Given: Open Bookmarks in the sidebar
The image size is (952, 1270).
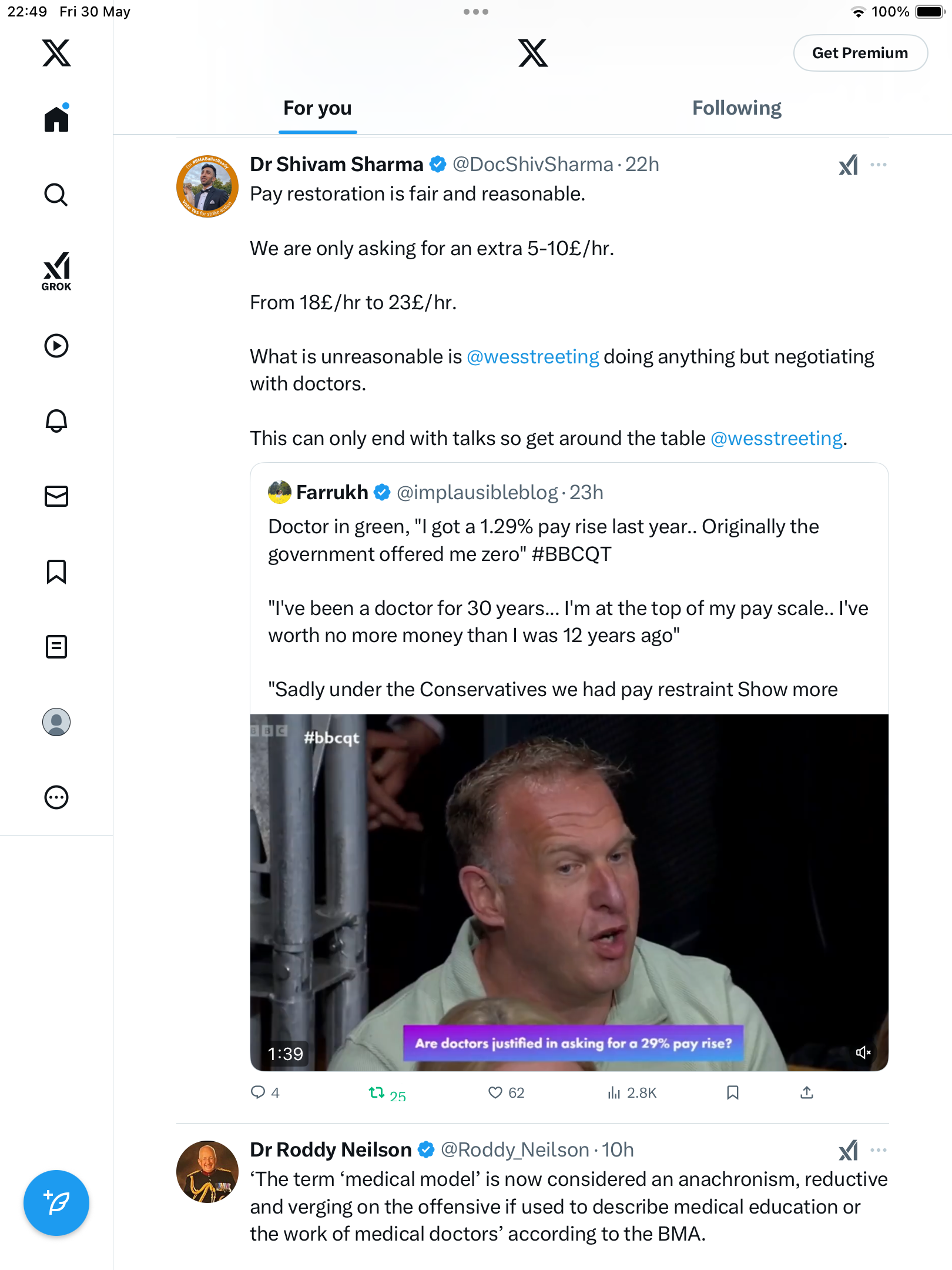Looking at the screenshot, I should click(56, 571).
